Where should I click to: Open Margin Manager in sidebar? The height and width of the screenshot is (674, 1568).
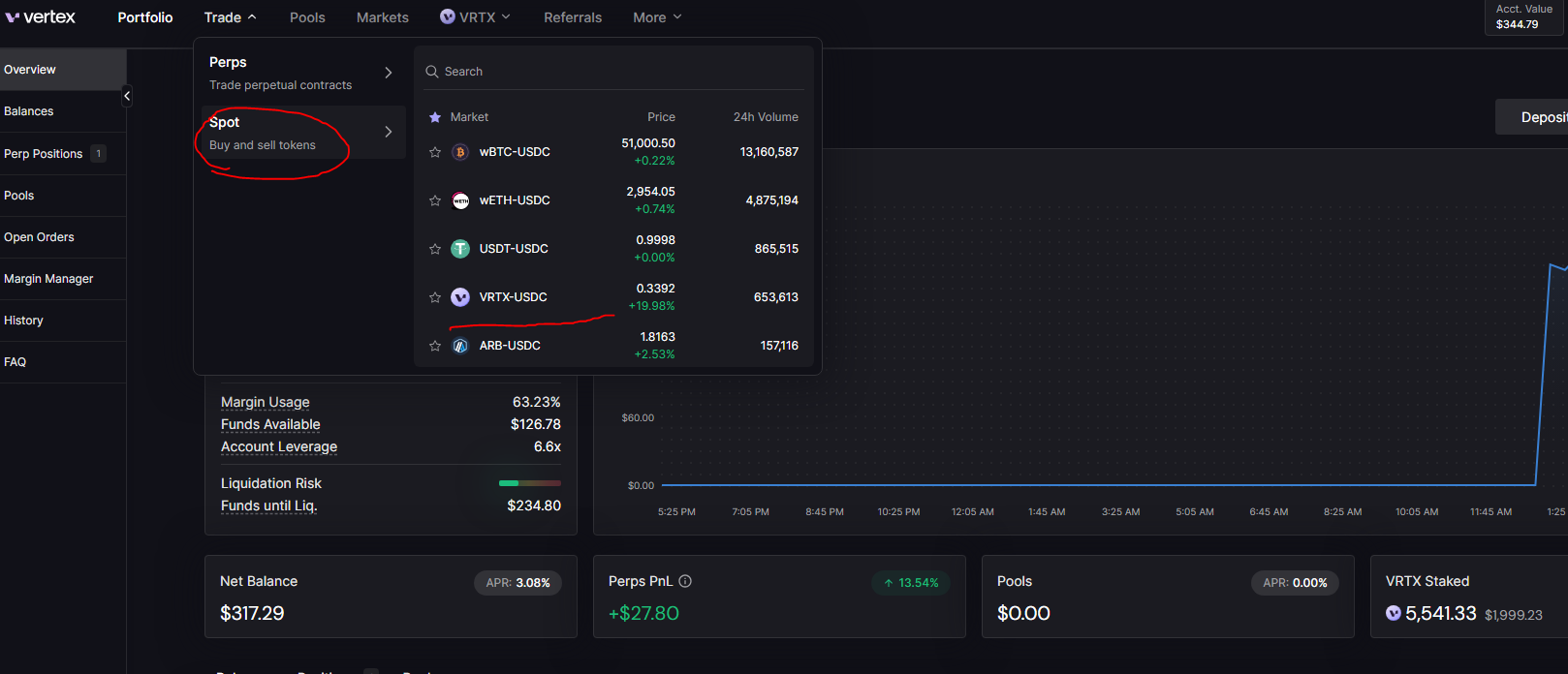tap(63, 279)
